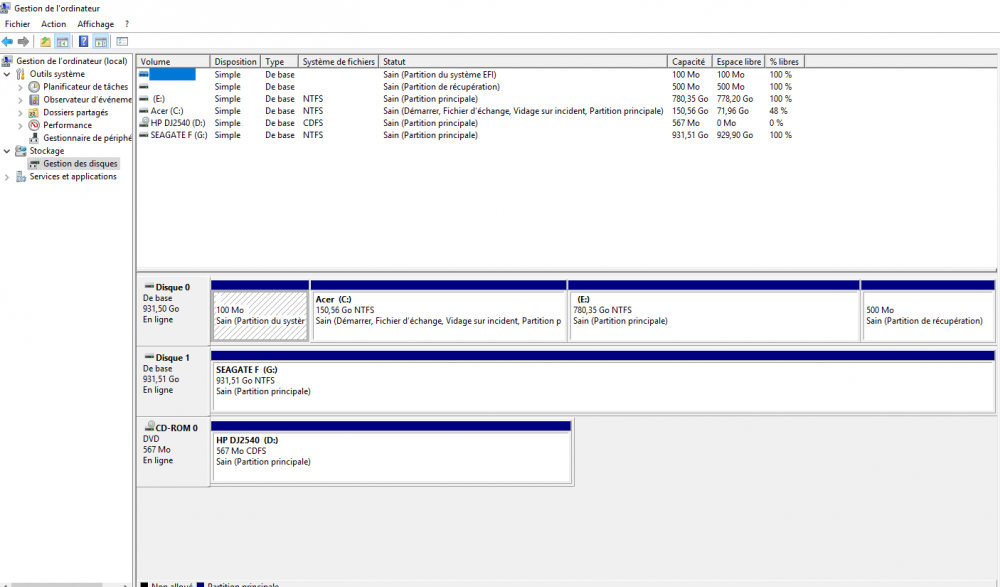Open the Fichier menu
1000x587 pixels.
point(17,24)
